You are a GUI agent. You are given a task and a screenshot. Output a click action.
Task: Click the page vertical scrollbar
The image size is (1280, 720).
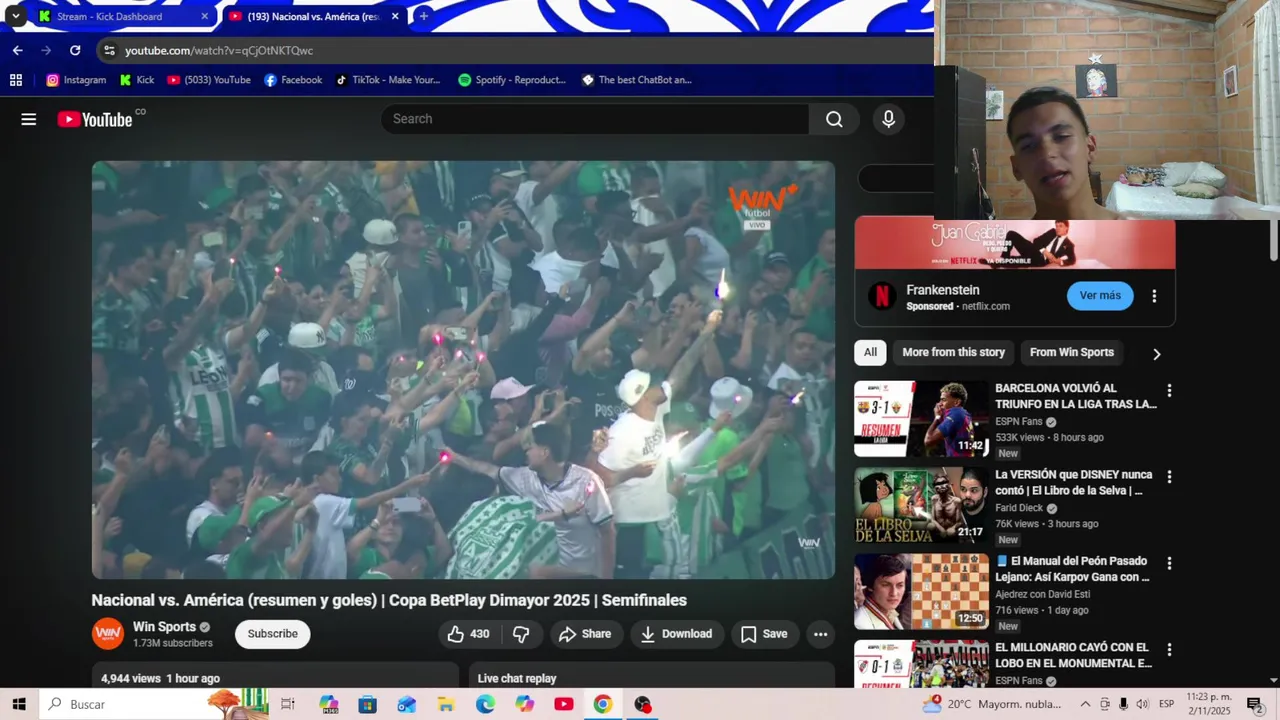(x=1273, y=240)
